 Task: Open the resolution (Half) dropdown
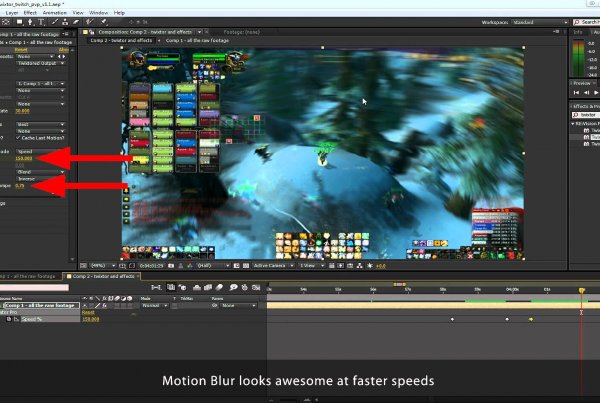213,266
